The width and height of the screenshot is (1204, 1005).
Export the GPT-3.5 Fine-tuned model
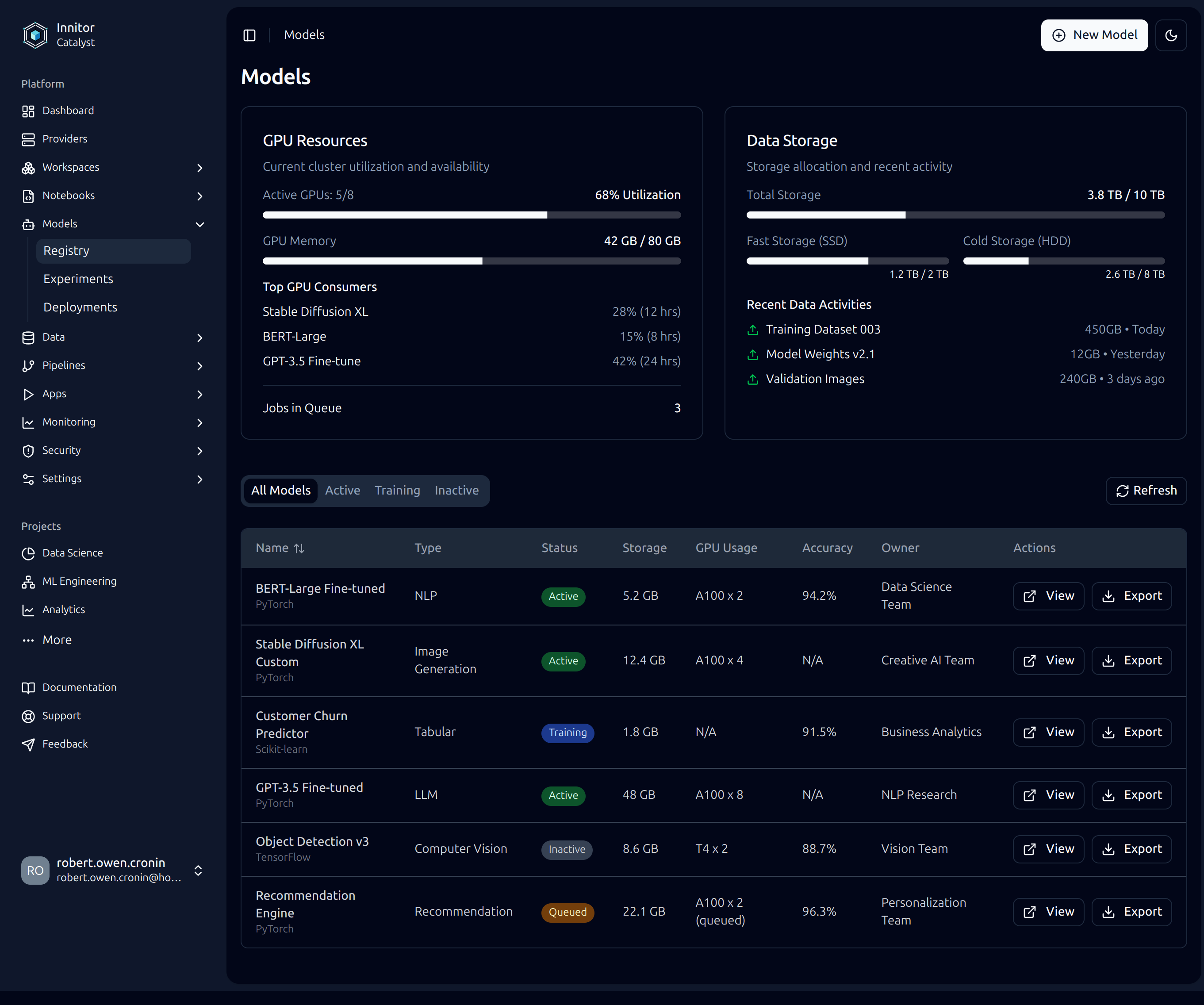coord(1131,795)
